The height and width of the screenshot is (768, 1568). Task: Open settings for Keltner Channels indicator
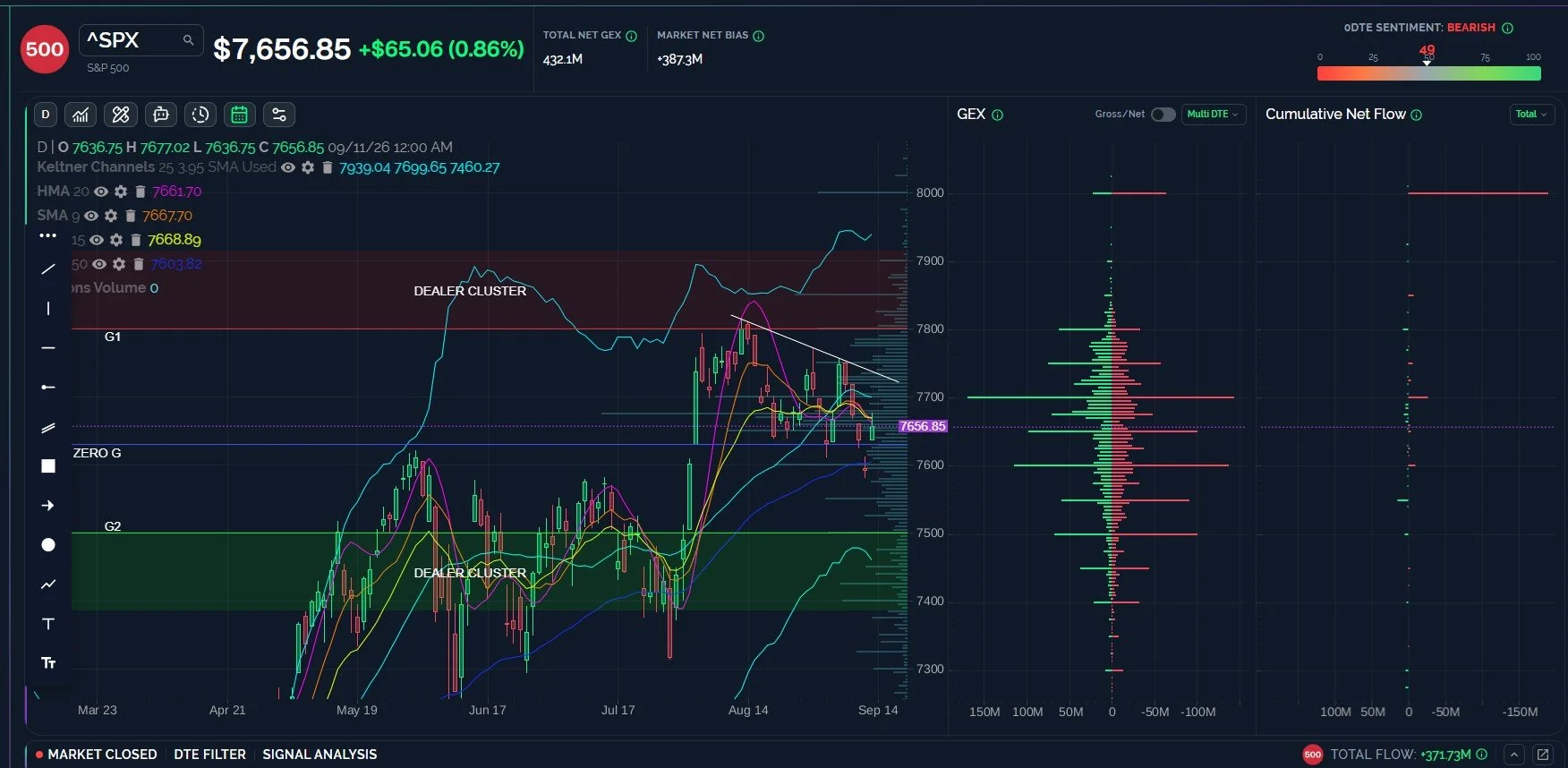(308, 167)
